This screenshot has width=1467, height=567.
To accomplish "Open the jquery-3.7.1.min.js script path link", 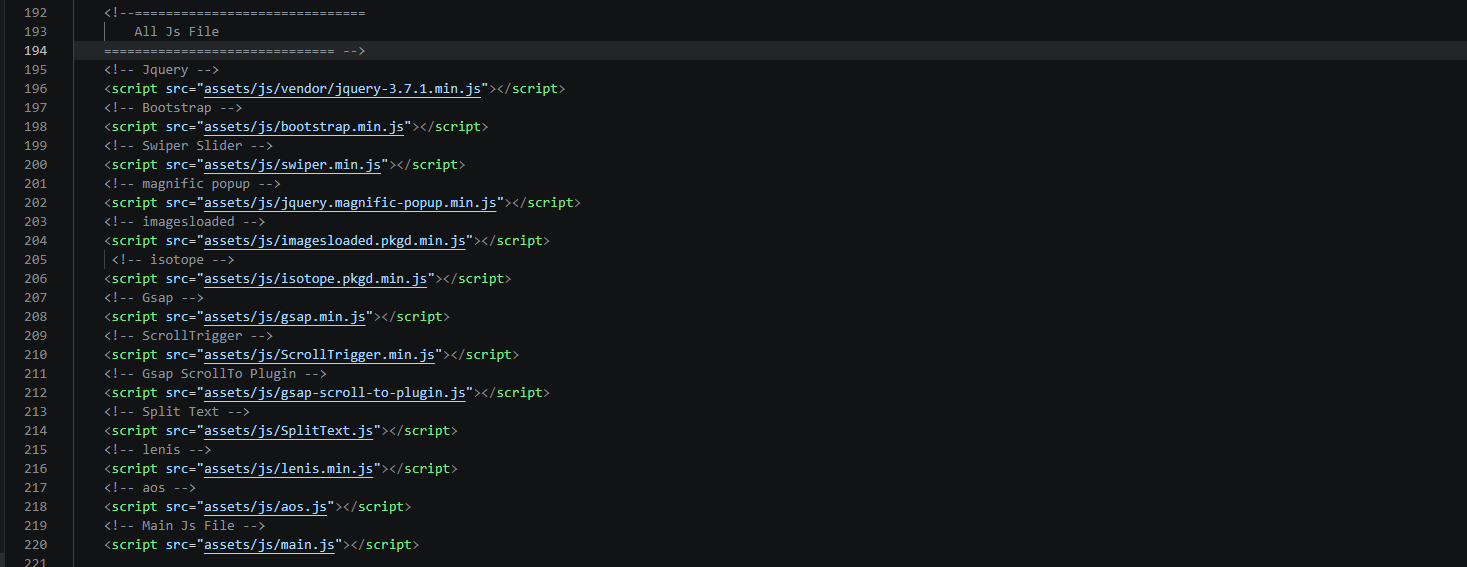I will tap(343, 88).
